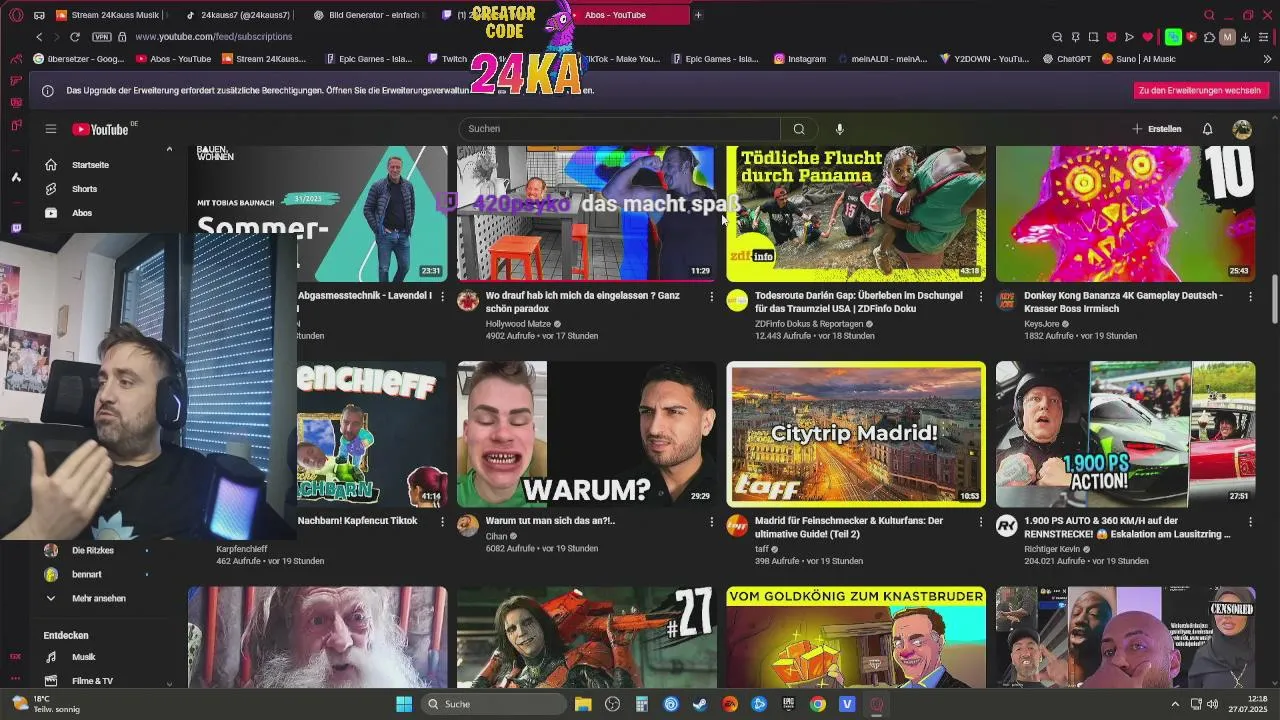
Task: Click the ZDFinfo channel avatar
Action: (737, 301)
